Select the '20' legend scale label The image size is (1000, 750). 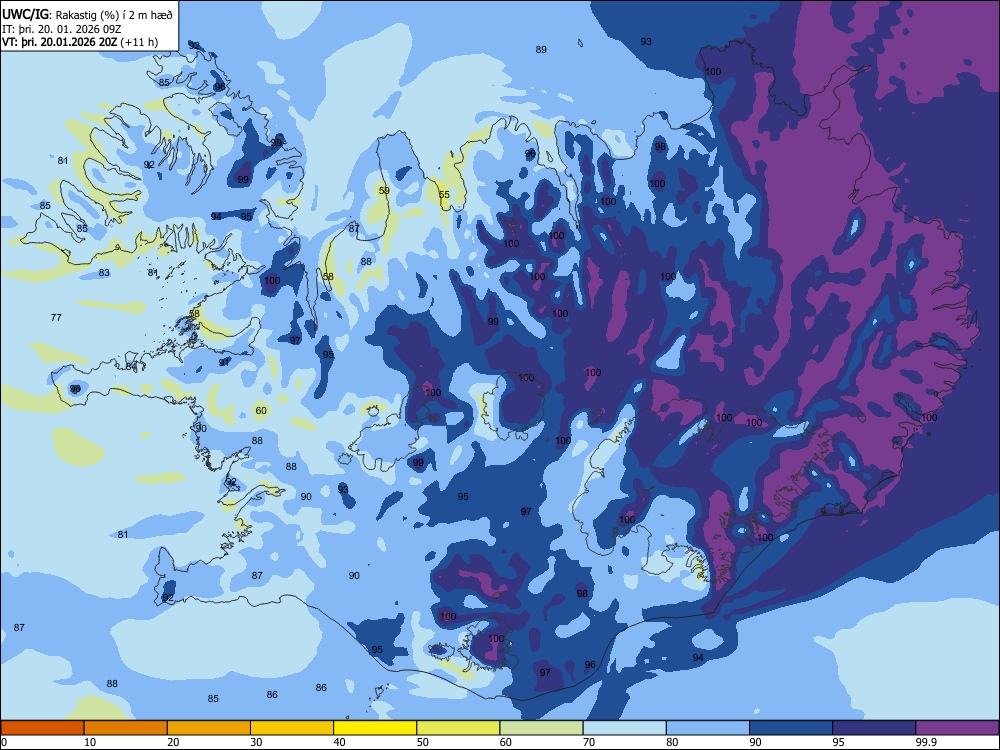point(173,742)
